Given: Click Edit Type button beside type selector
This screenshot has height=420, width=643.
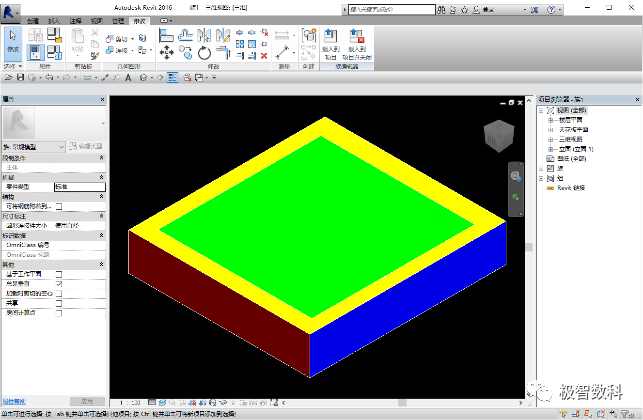Looking at the screenshot, I should coord(86,146).
